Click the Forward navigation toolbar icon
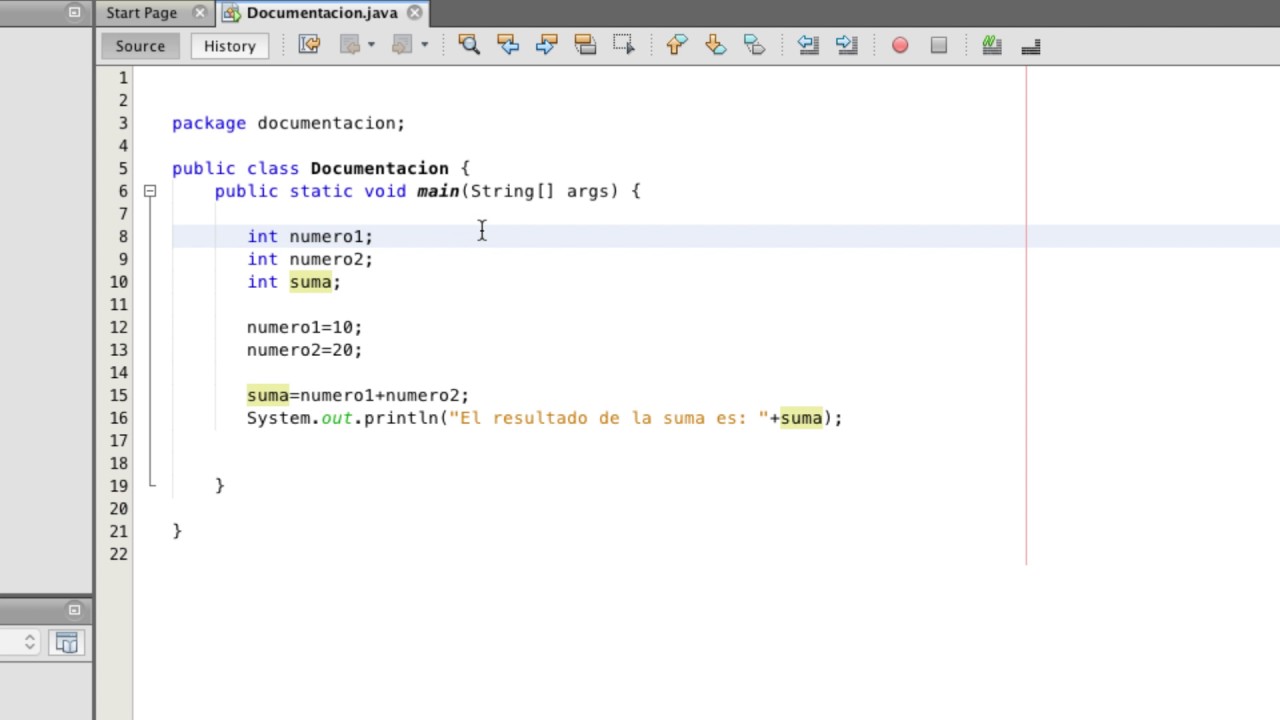Image resolution: width=1280 pixels, height=720 pixels. click(x=402, y=45)
